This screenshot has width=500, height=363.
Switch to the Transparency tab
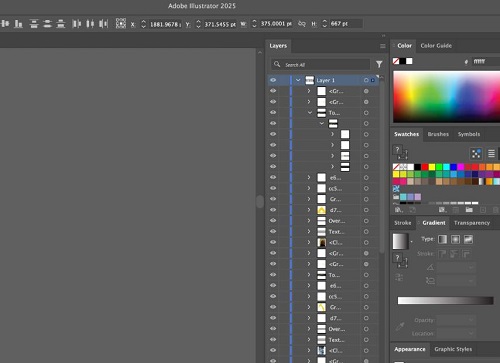[472, 223]
